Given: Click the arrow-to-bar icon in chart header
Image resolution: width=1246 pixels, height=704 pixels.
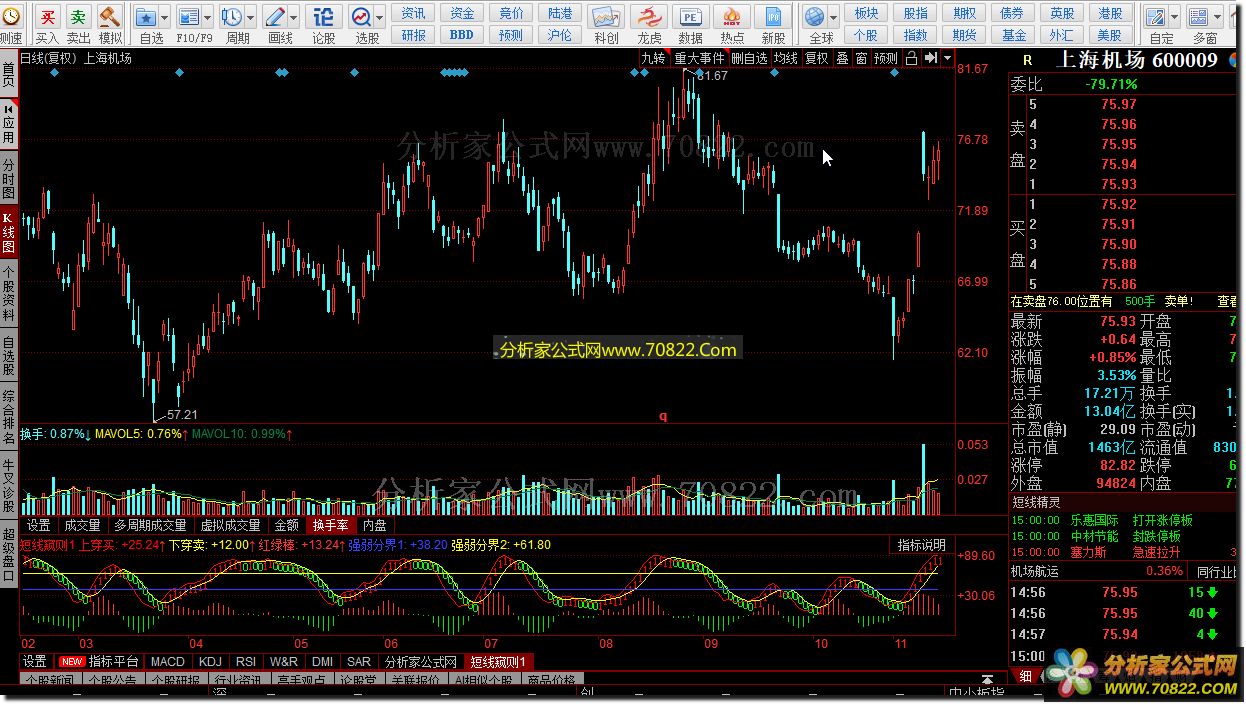Looking at the screenshot, I should tap(929, 58).
